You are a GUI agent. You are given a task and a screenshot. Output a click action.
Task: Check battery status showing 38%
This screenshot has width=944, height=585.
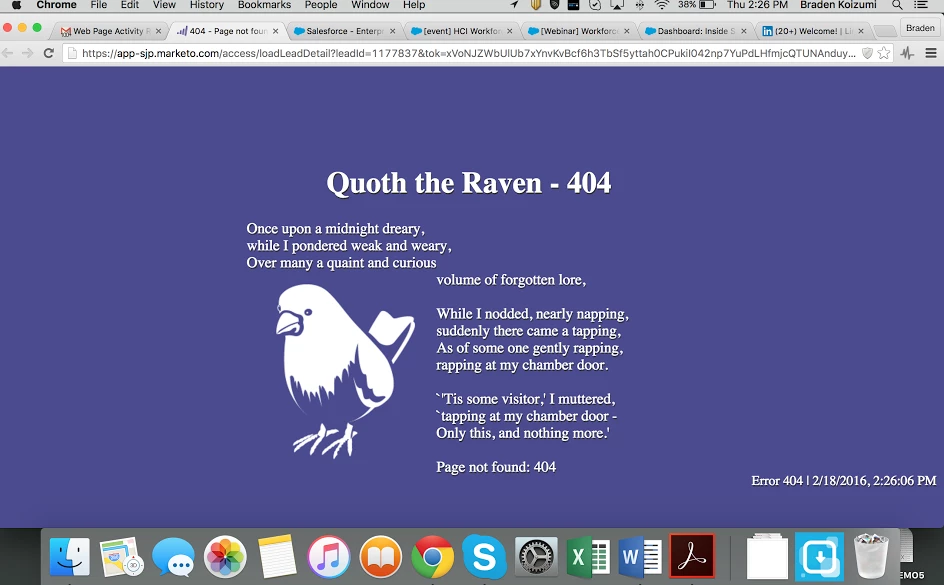click(697, 5)
